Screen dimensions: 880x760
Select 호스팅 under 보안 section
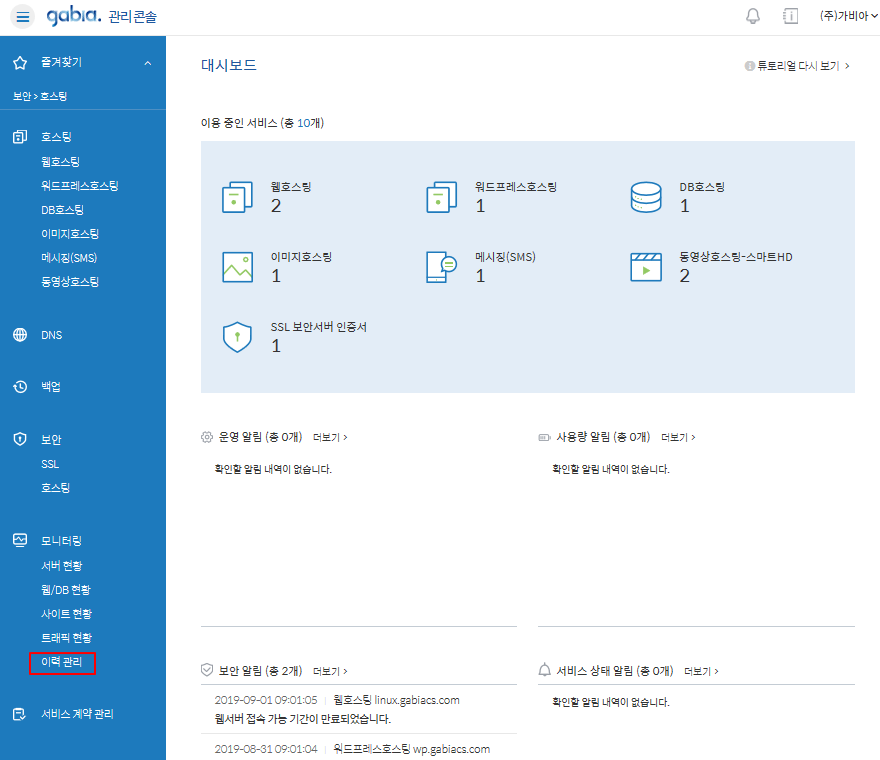[55, 488]
